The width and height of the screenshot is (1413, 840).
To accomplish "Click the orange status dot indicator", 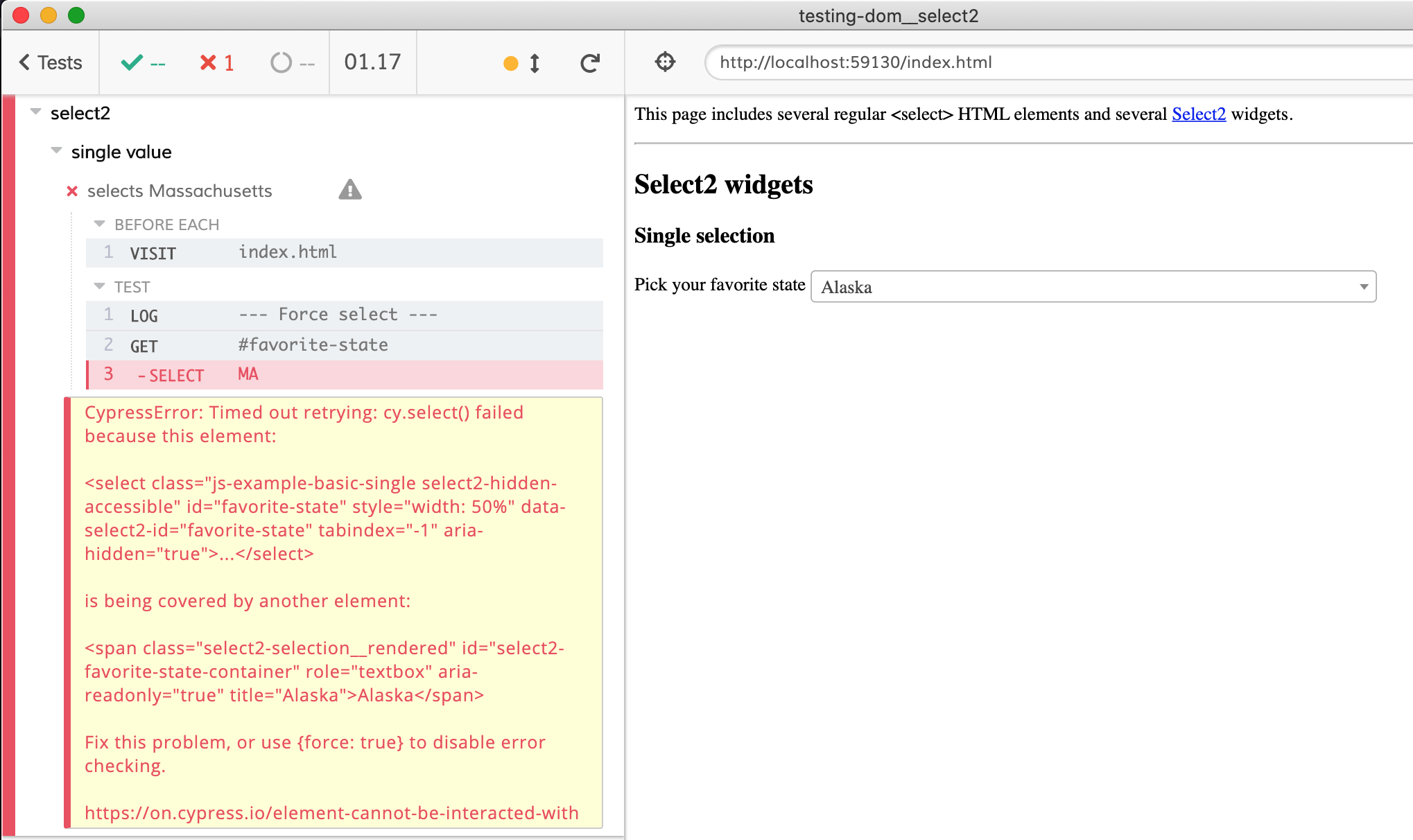I will (511, 64).
